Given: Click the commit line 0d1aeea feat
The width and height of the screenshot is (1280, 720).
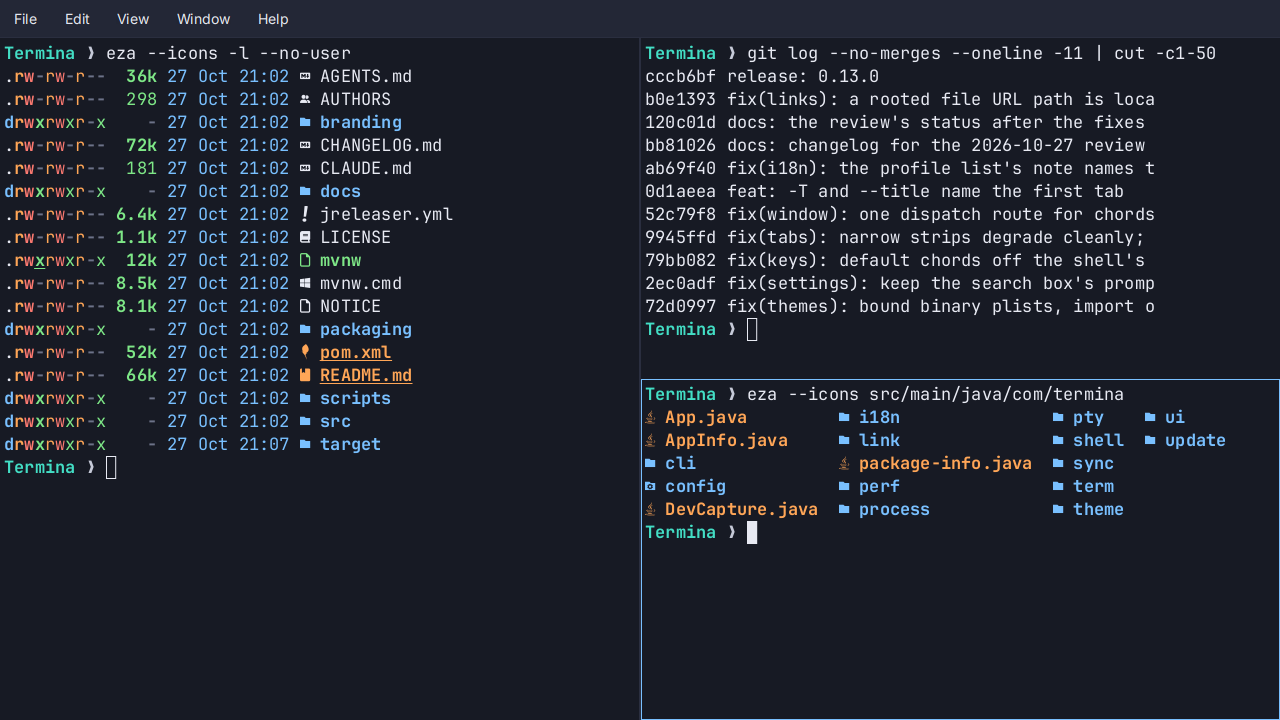Looking at the screenshot, I should (885, 191).
